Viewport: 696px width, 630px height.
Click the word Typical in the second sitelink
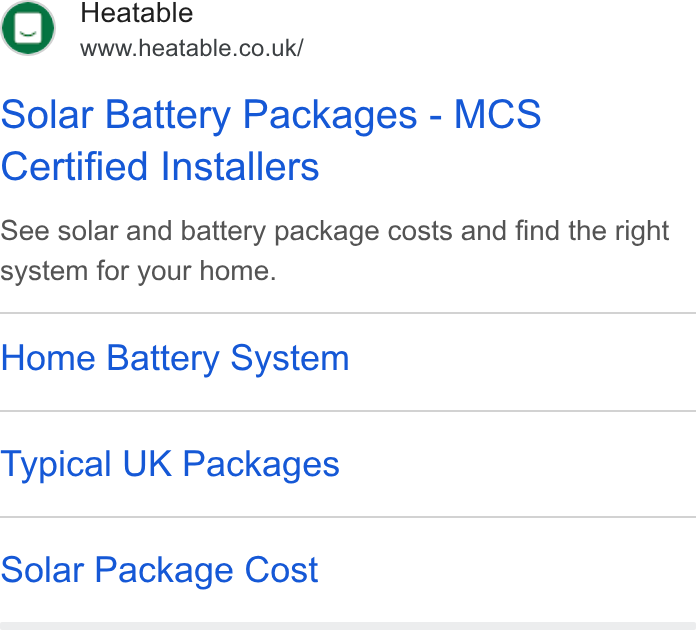pyautogui.click(x=56, y=465)
